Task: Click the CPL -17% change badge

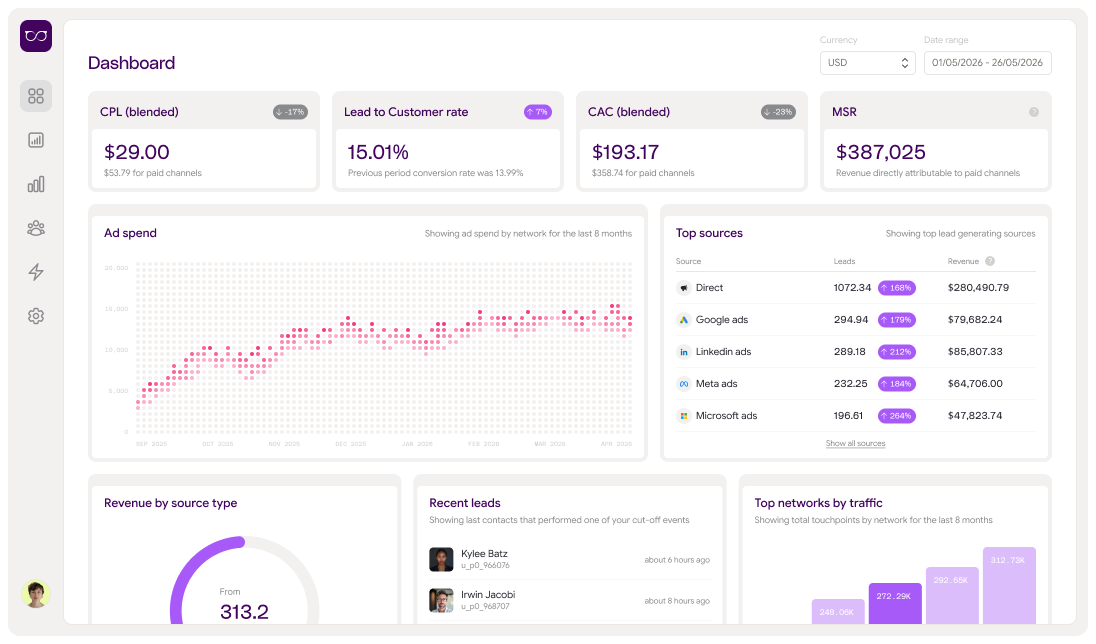Action: [x=290, y=112]
